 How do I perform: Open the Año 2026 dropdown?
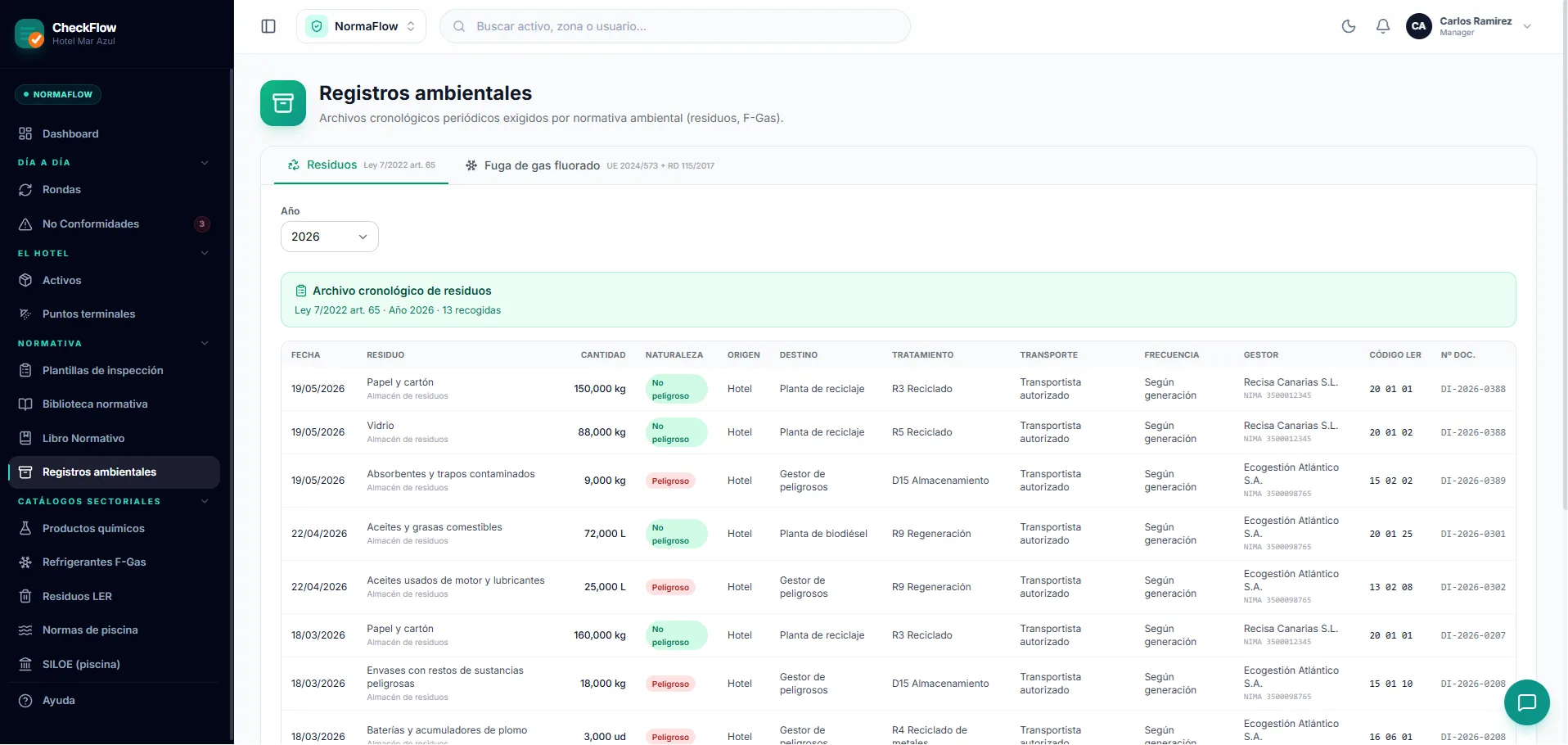330,237
